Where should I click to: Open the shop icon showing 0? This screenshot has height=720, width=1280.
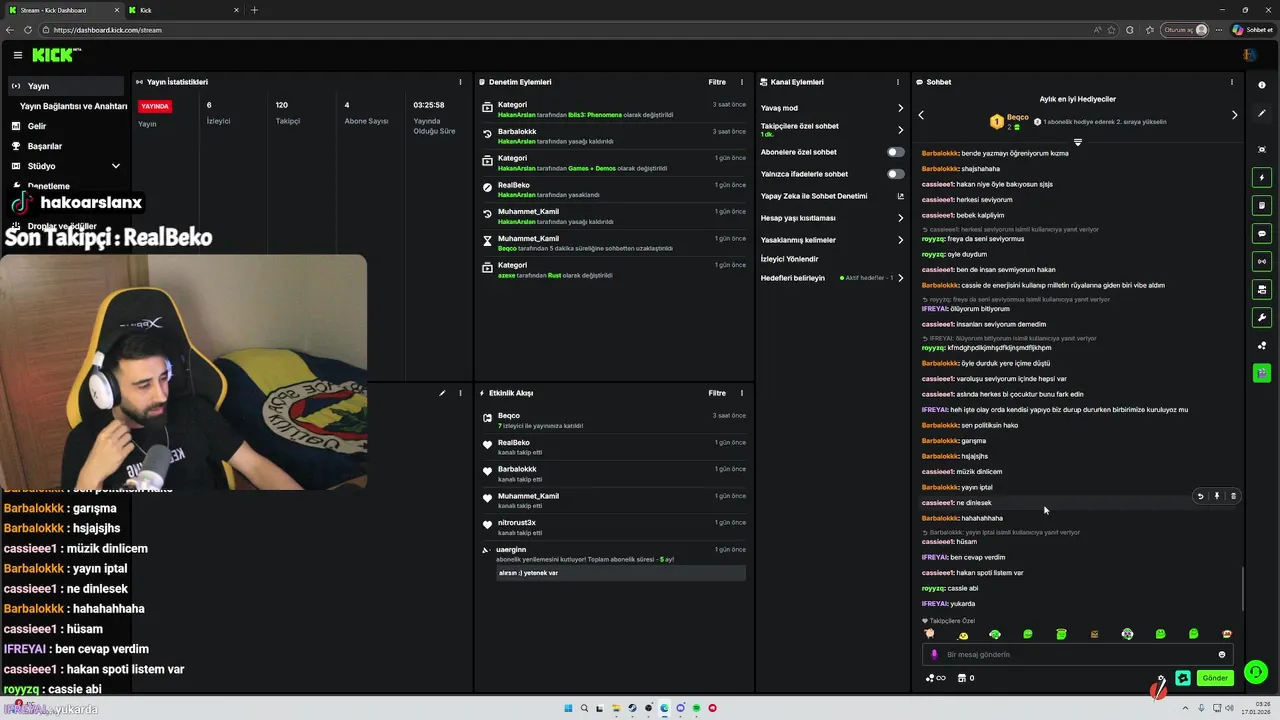[x=966, y=678]
